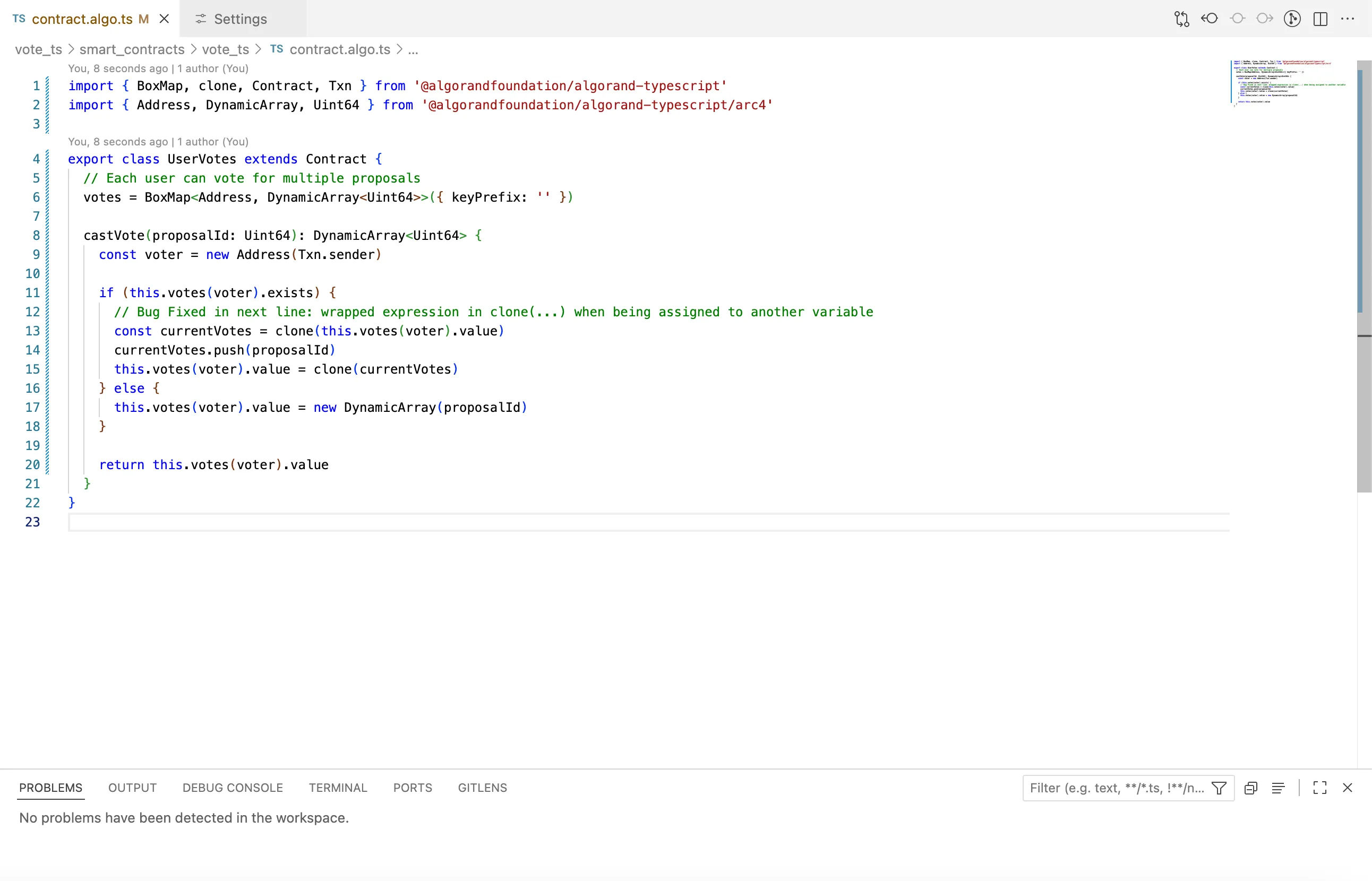Open the GitLens commit graph icon

point(1292,19)
